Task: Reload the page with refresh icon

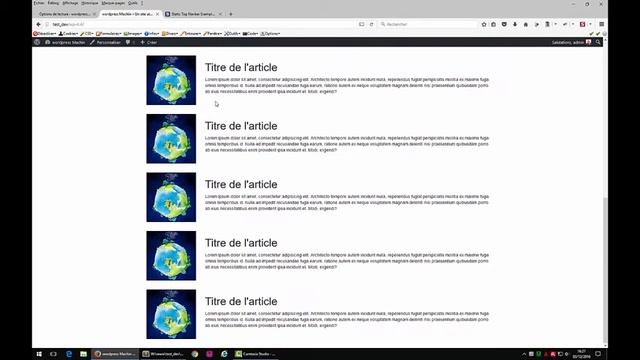Action: 371,24
